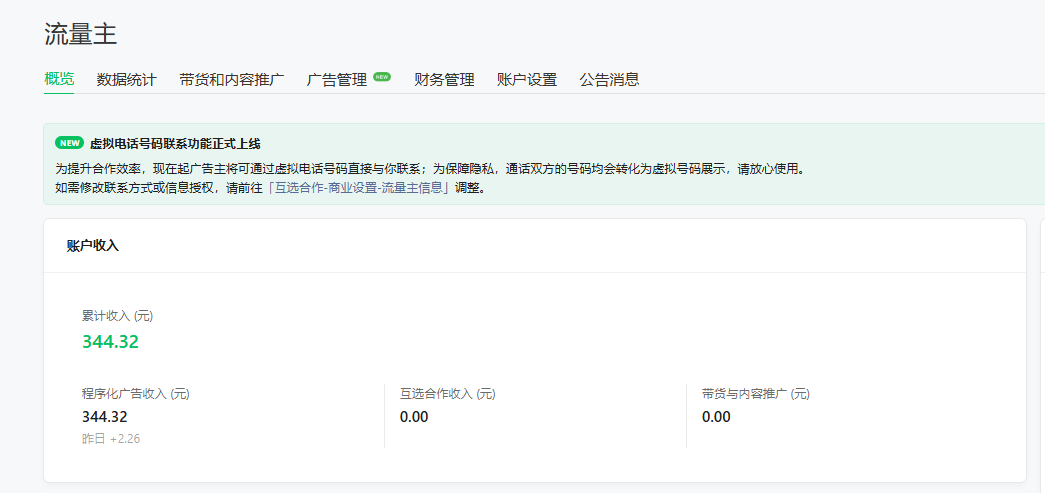The width and height of the screenshot is (1045, 493).
Task: Click the NEW badge beside 广告管理
Action: [382, 76]
